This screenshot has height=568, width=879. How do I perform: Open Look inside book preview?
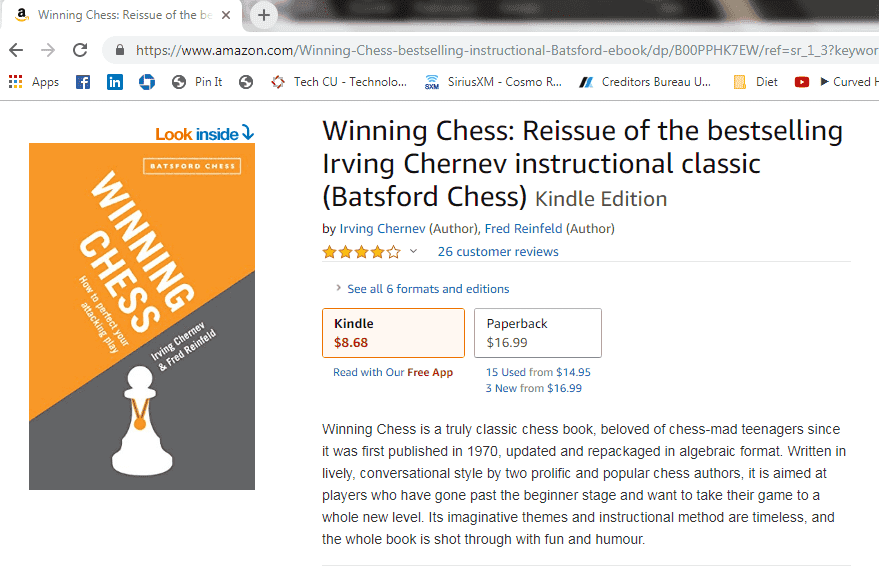205,133
